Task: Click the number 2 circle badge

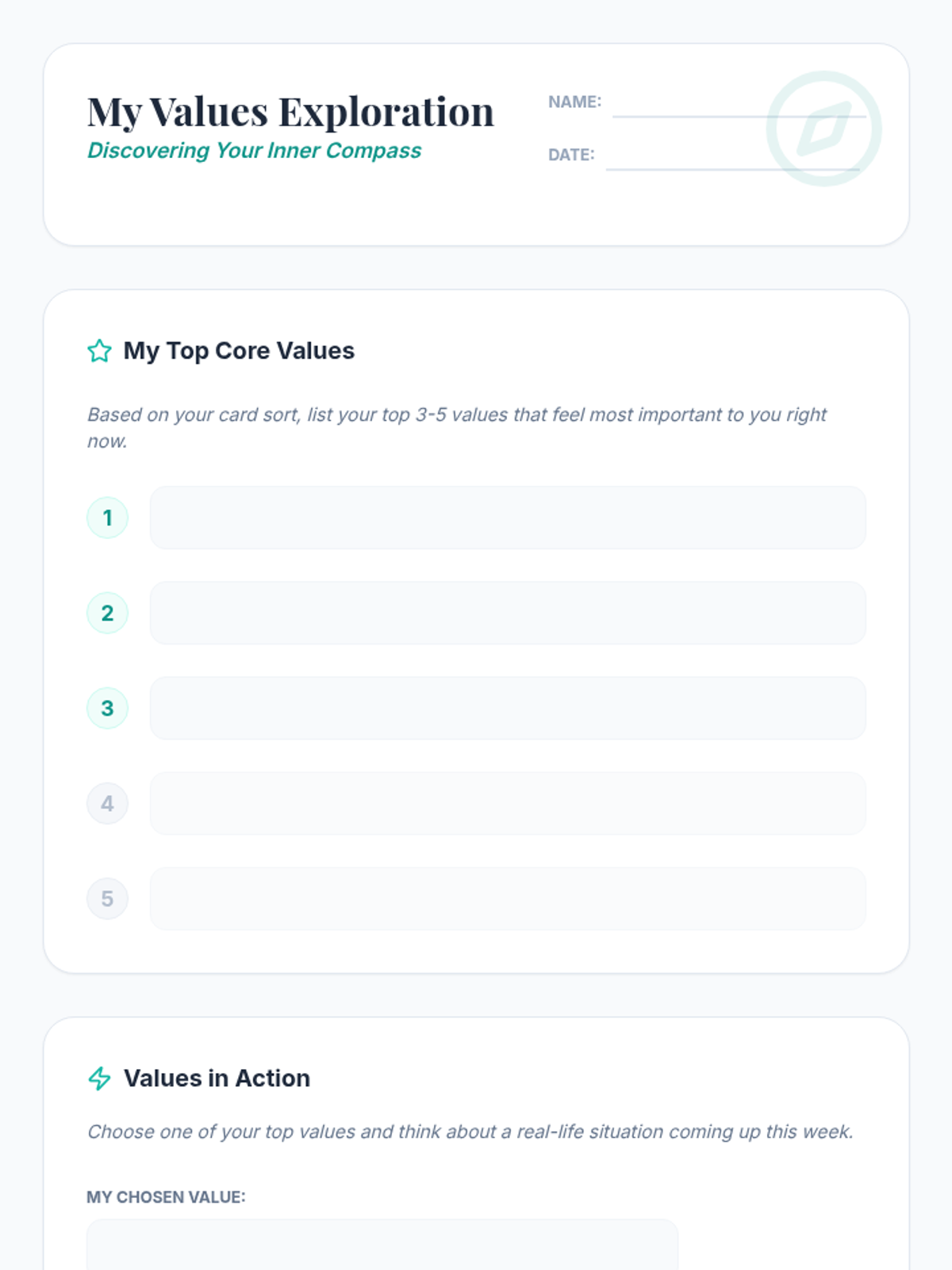Action: (x=107, y=613)
